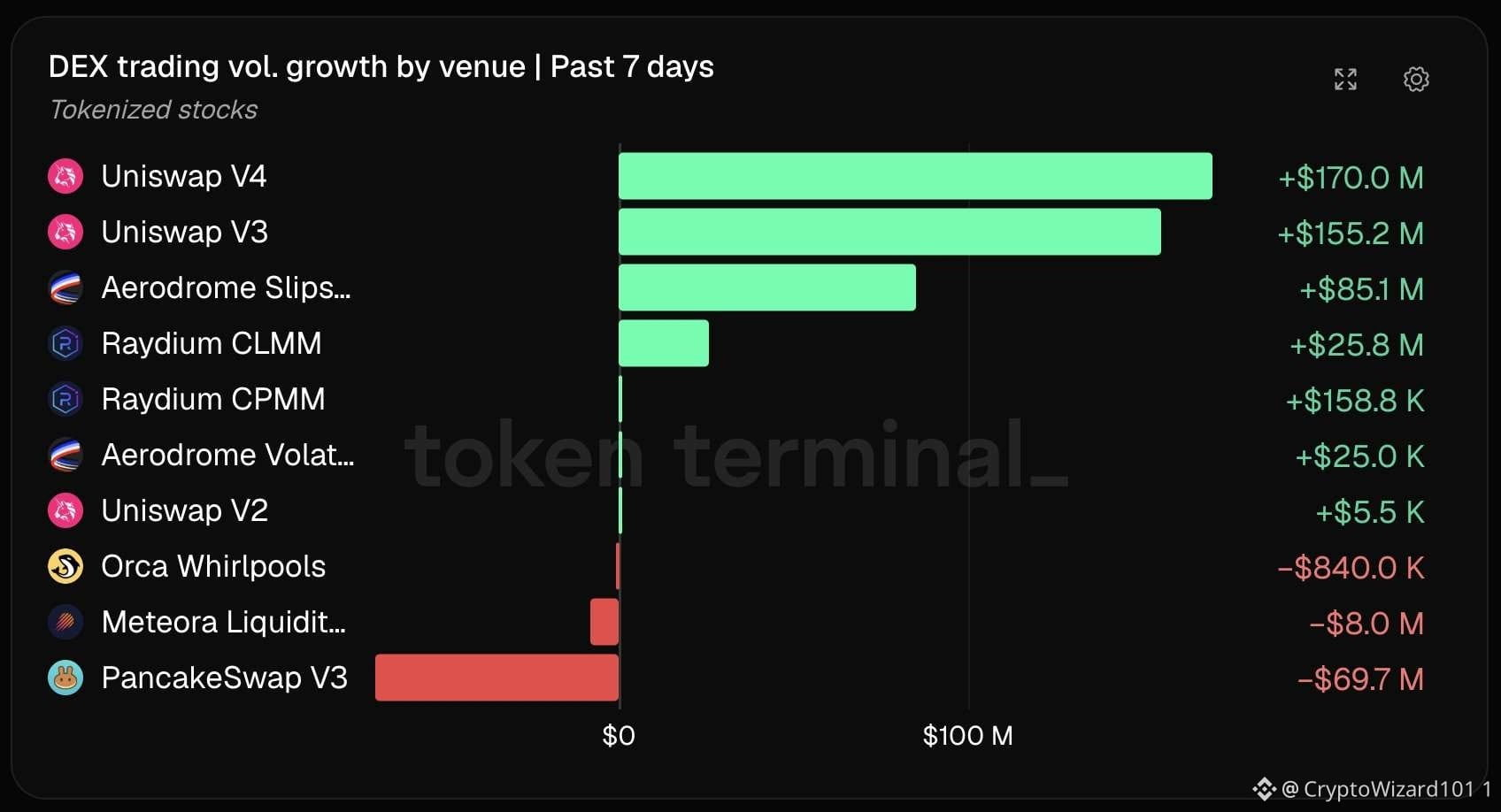Click the Raydium CLMM green bar
Viewport: 1501px width, 812px height.
tap(664, 343)
